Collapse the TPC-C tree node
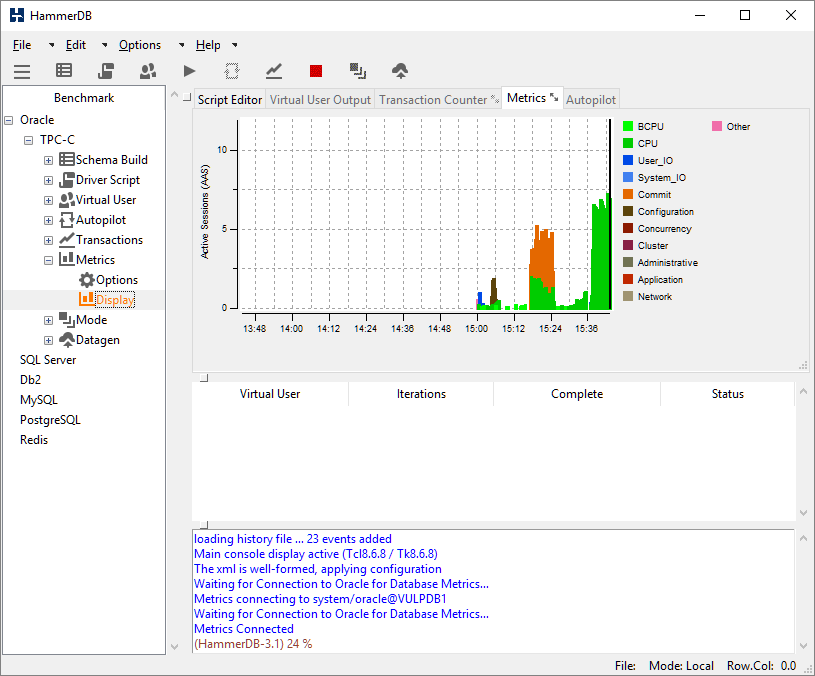The height and width of the screenshot is (676, 815). [29, 140]
